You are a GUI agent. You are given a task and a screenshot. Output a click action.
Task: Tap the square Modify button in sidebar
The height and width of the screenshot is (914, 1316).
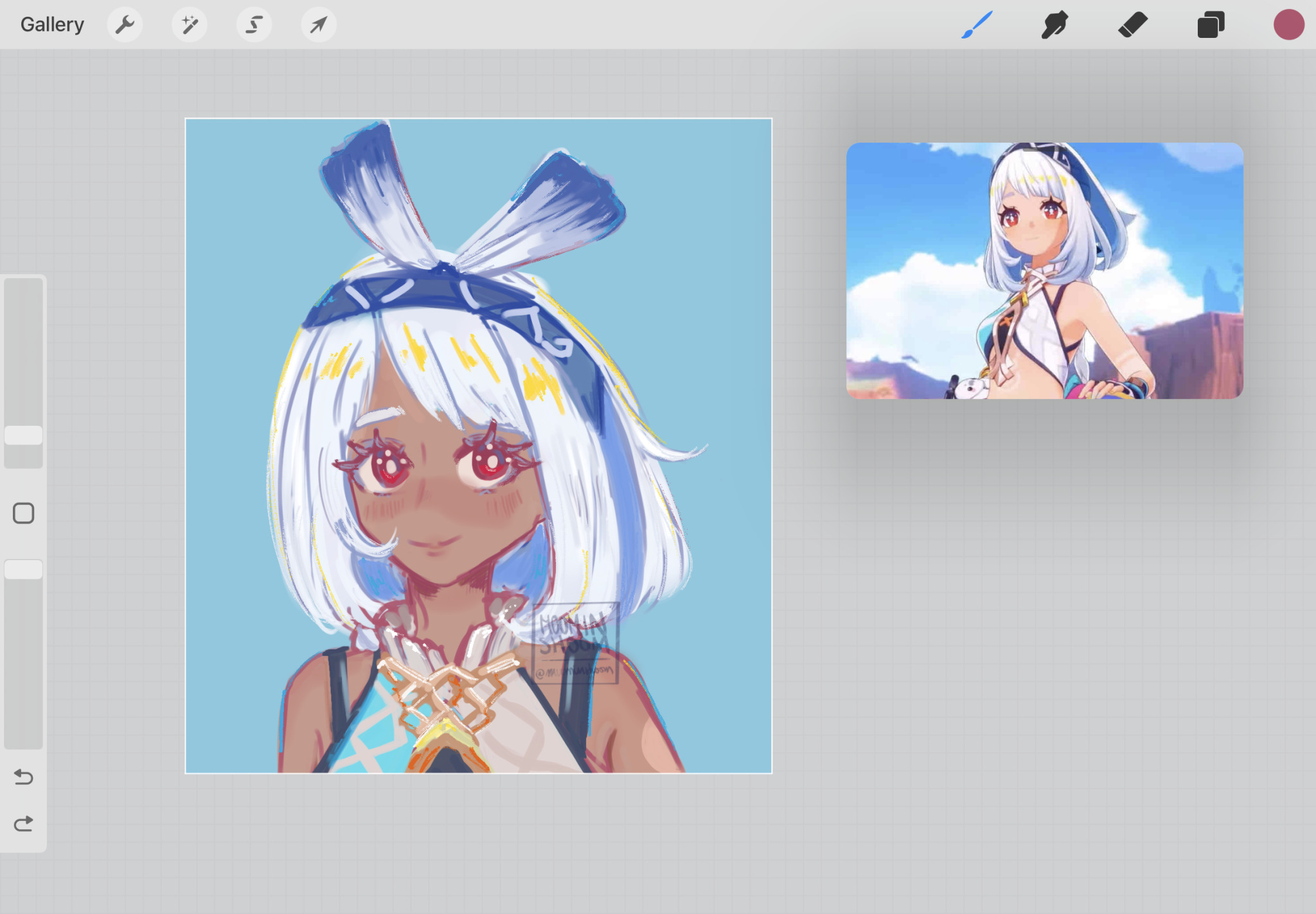[x=24, y=513]
